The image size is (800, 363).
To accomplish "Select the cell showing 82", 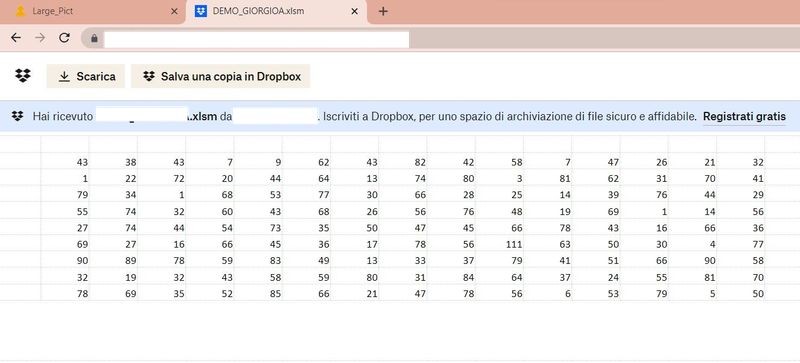I will (x=403, y=162).
